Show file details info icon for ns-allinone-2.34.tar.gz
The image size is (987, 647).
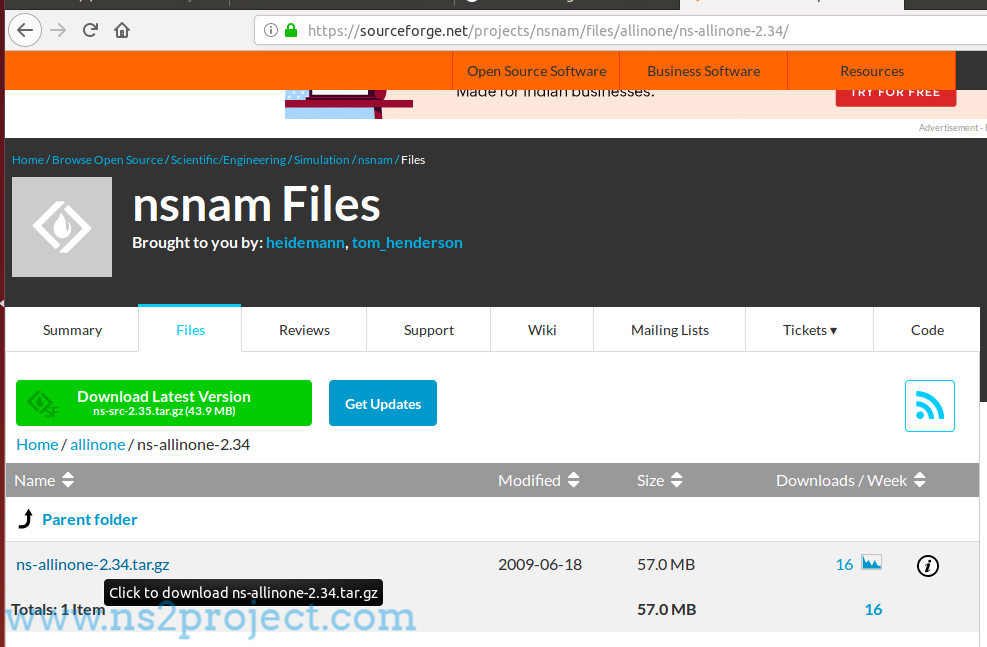click(x=928, y=566)
